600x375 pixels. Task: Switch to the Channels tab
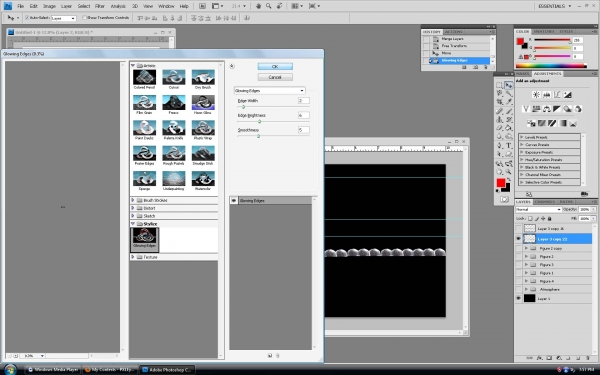(x=545, y=202)
